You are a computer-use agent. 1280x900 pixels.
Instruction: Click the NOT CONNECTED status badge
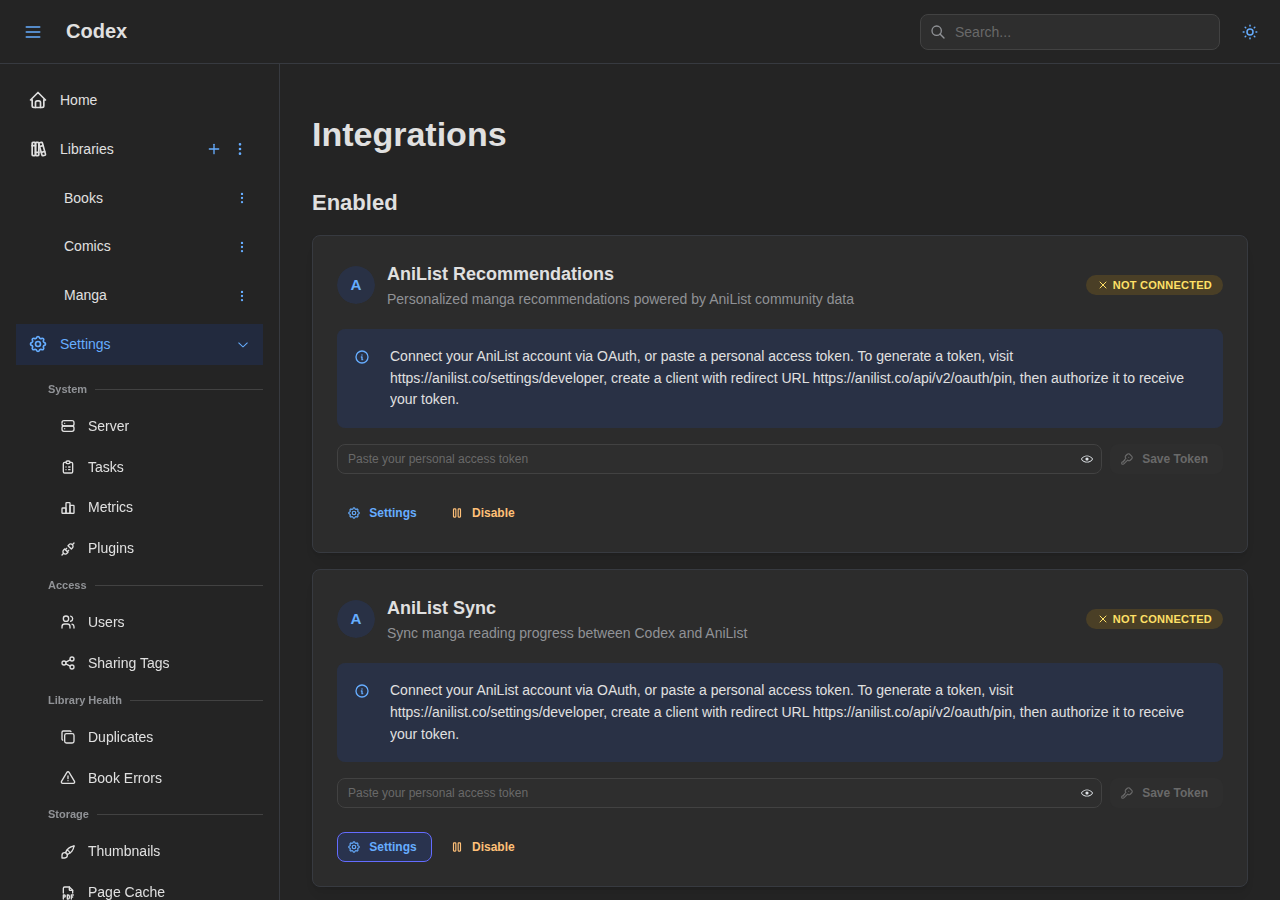tap(1154, 285)
